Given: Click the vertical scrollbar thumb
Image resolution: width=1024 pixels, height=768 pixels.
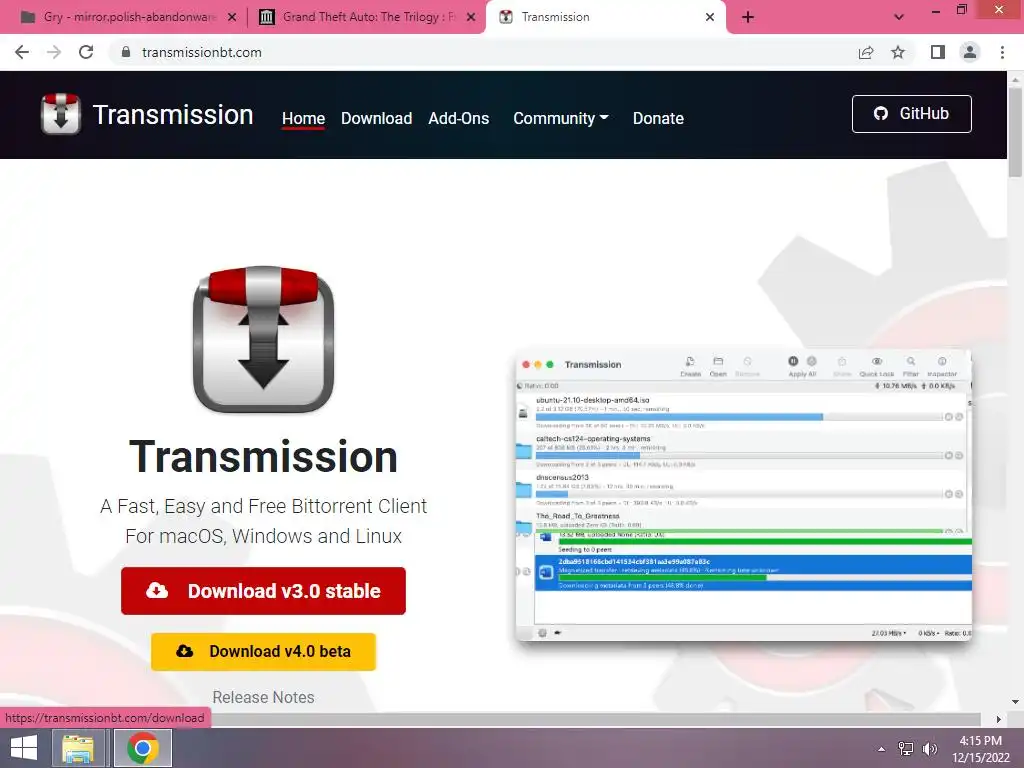Looking at the screenshot, I should tap(1015, 132).
